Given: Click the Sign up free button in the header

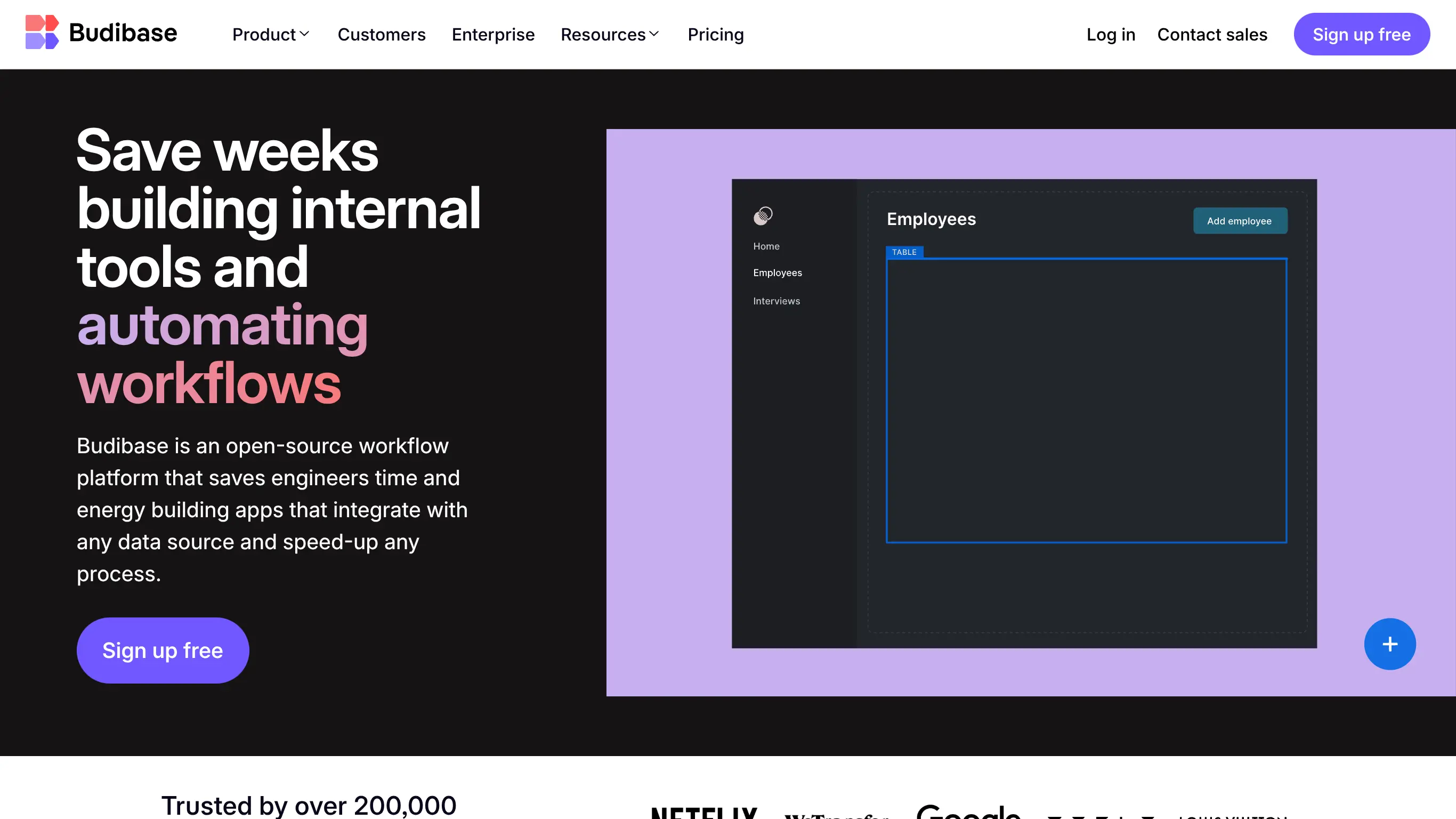Looking at the screenshot, I should click(x=1362, y=34).
